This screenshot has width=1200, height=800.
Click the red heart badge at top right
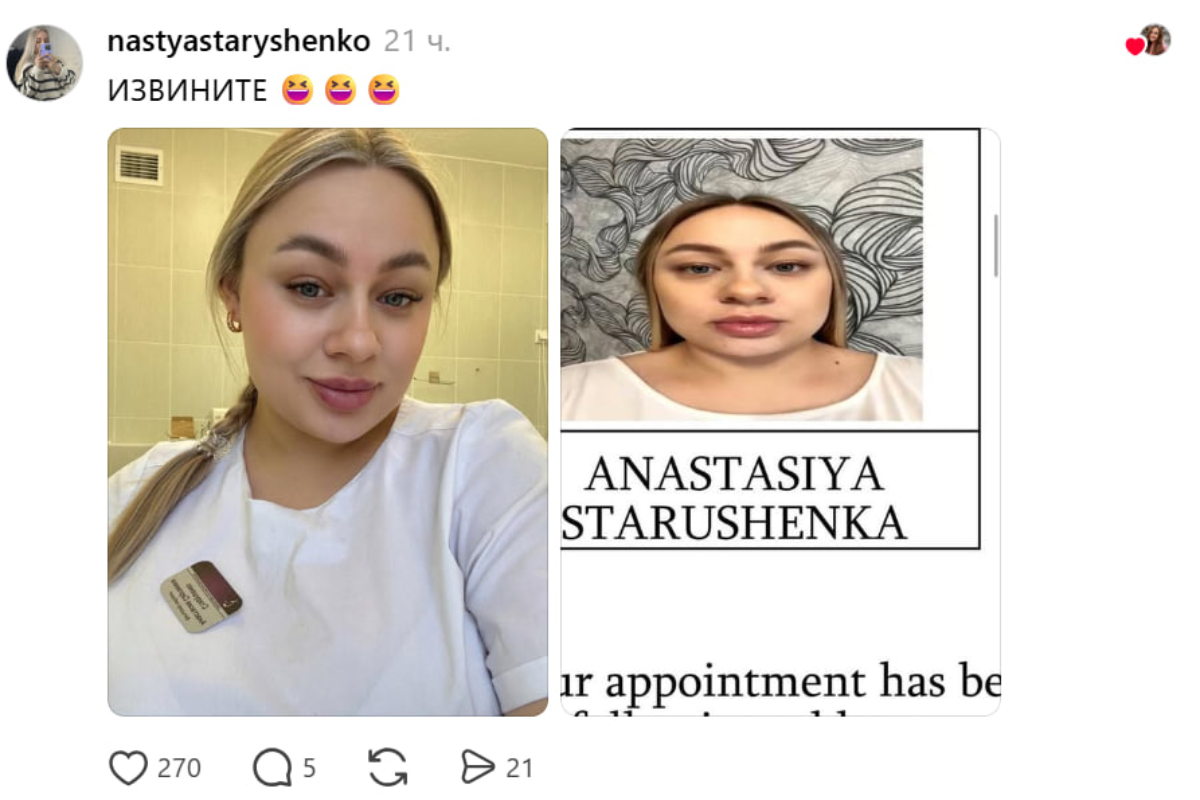[x=1134, y=47]
